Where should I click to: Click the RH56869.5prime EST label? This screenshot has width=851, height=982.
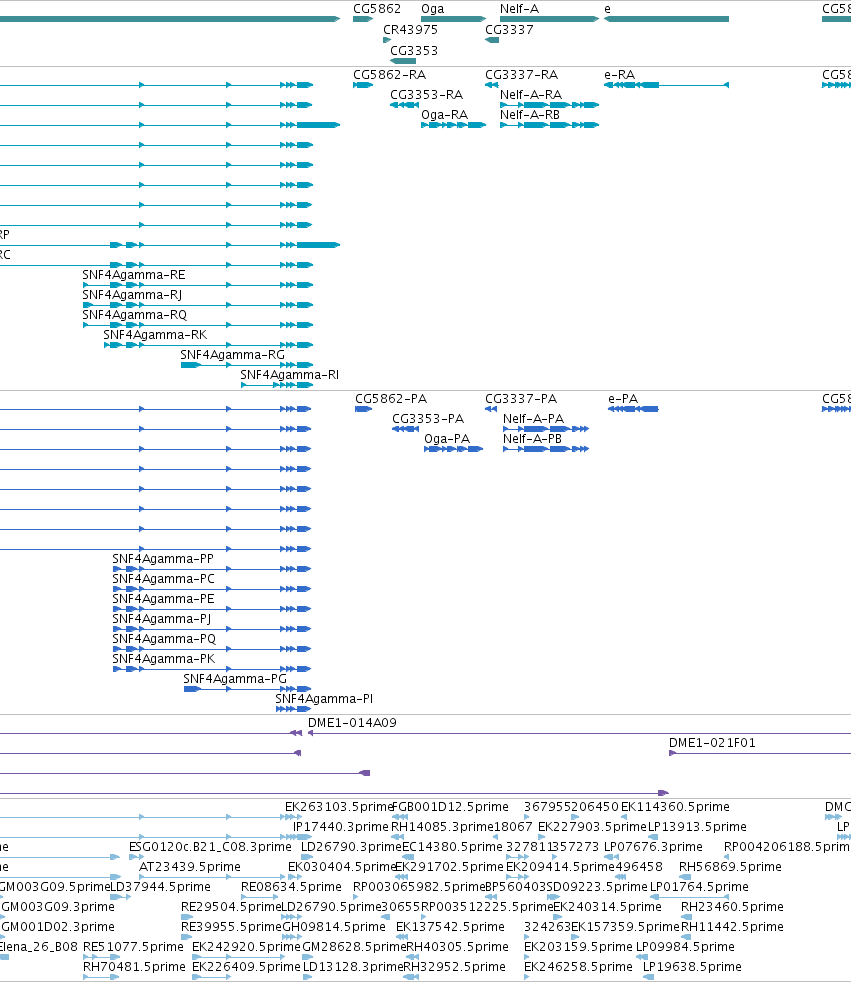730,867
